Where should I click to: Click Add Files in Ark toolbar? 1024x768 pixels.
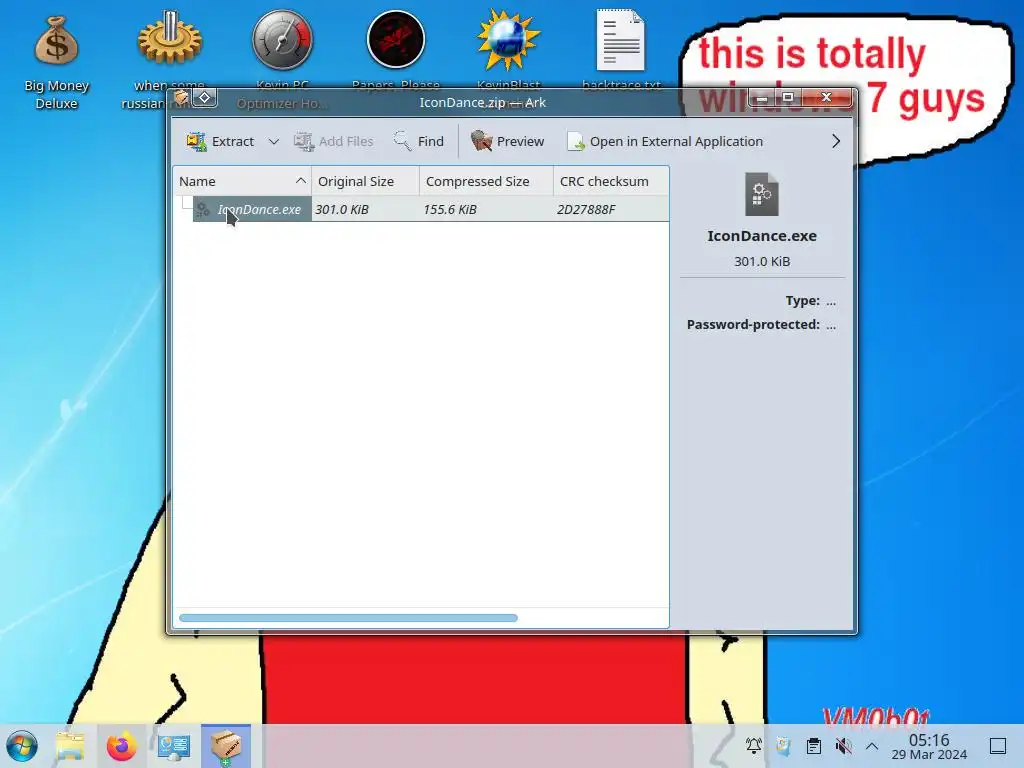(x=334, y=141)
